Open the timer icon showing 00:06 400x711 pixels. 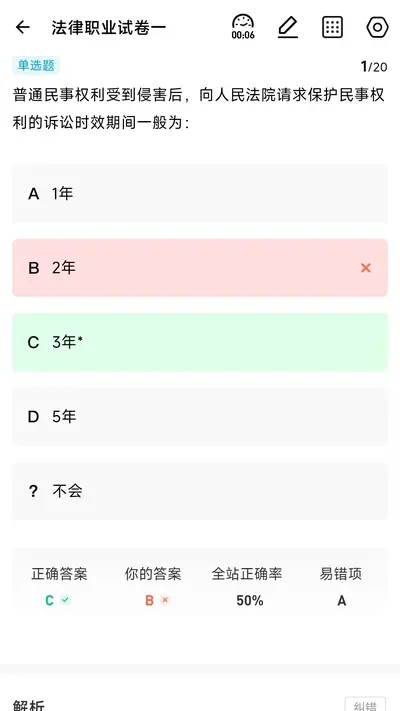point(243,27)
